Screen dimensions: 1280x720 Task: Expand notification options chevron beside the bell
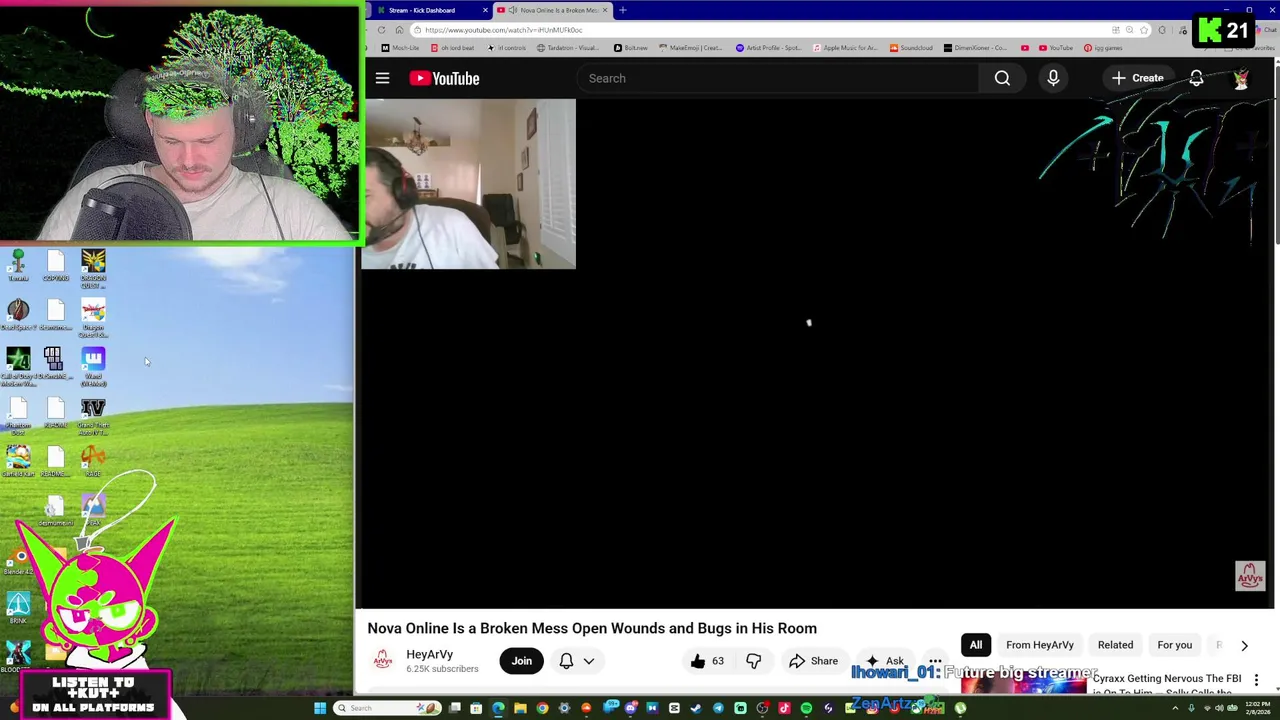point(589,661)
